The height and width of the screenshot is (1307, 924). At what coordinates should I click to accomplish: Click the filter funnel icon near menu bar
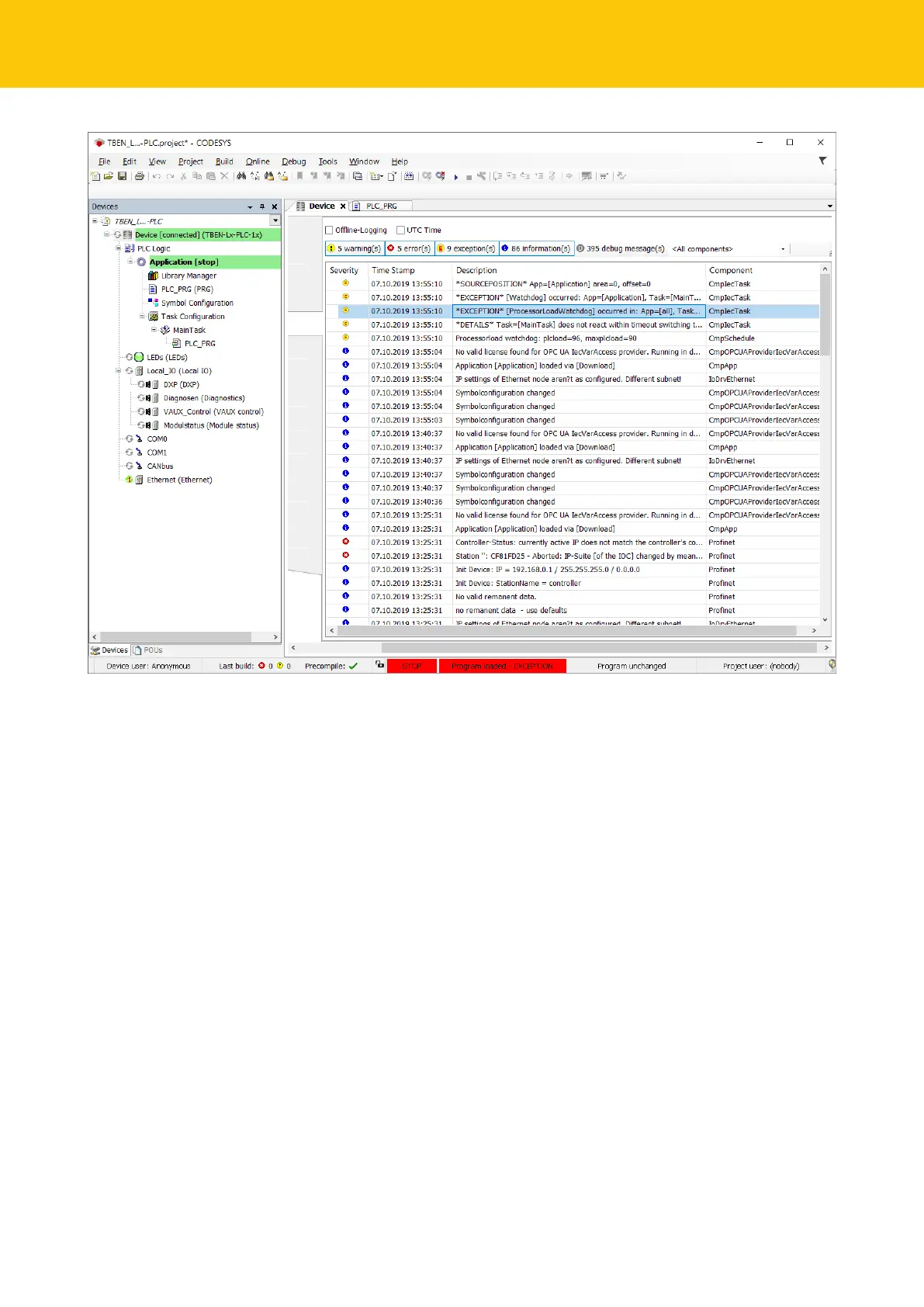(x=822, y=161)
